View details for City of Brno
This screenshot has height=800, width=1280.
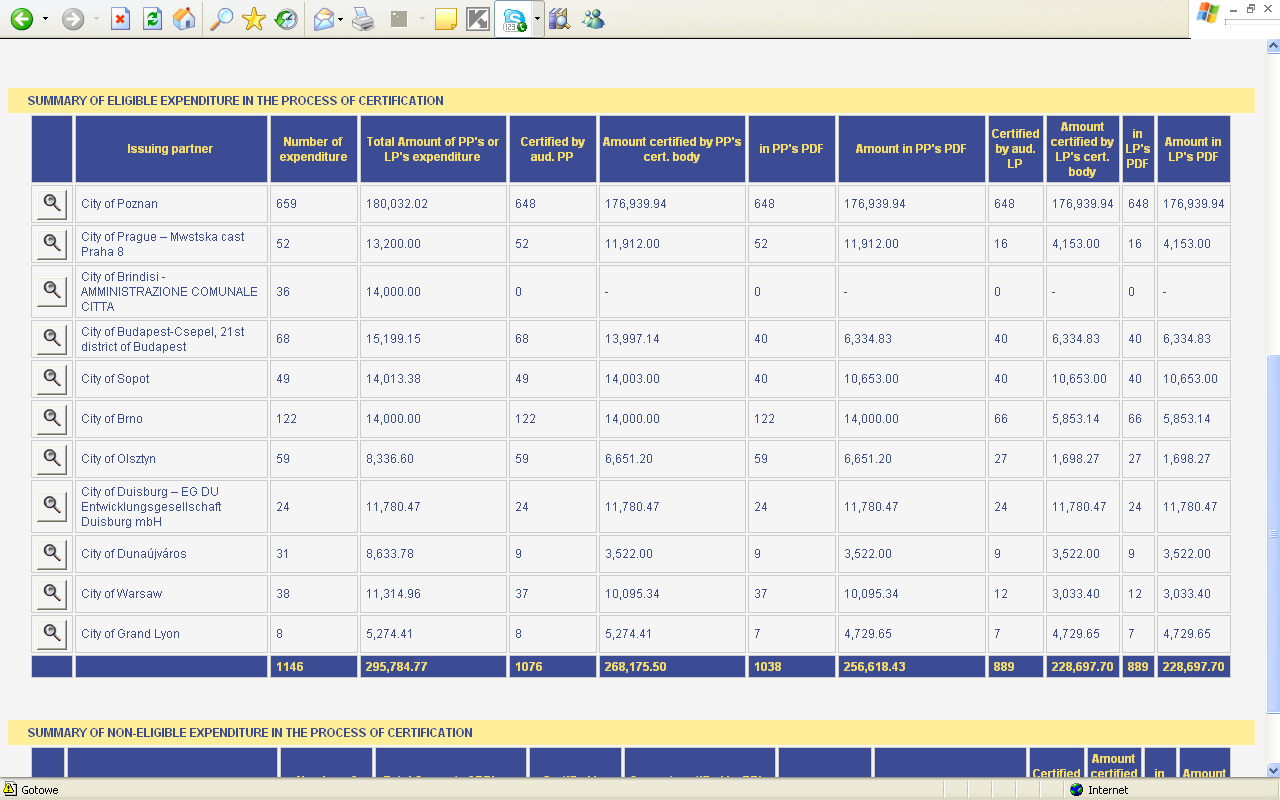pos(51,417)
